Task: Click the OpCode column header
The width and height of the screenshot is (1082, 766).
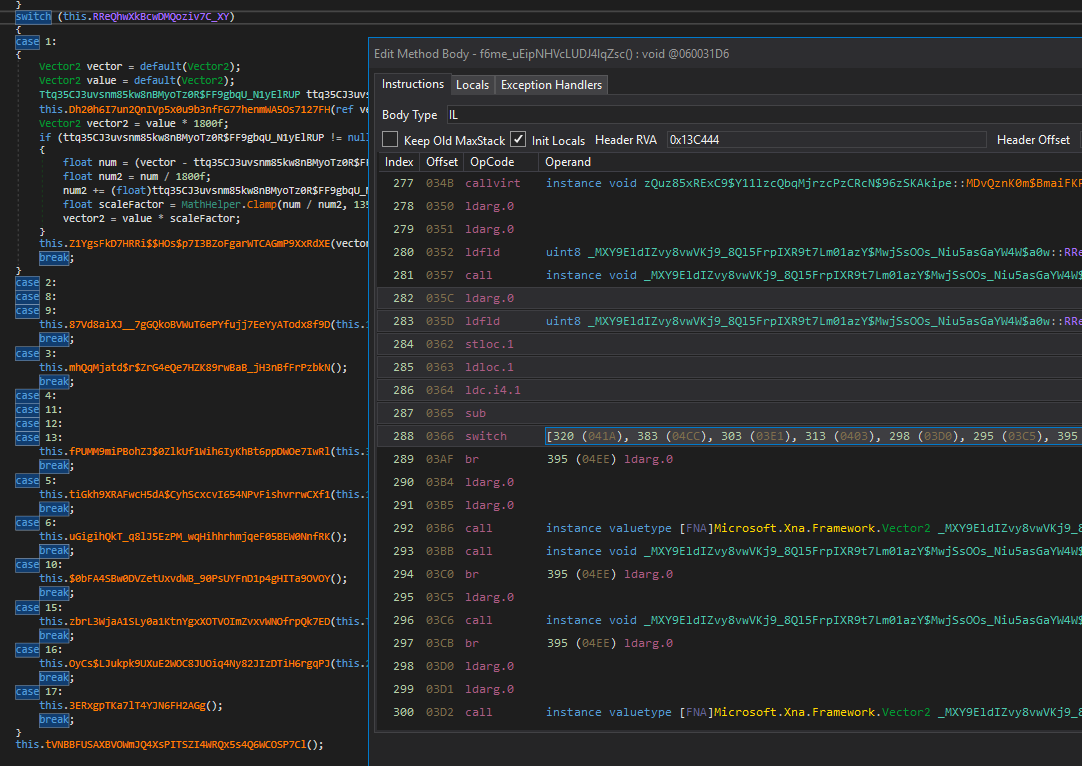Action: [492, 162]
